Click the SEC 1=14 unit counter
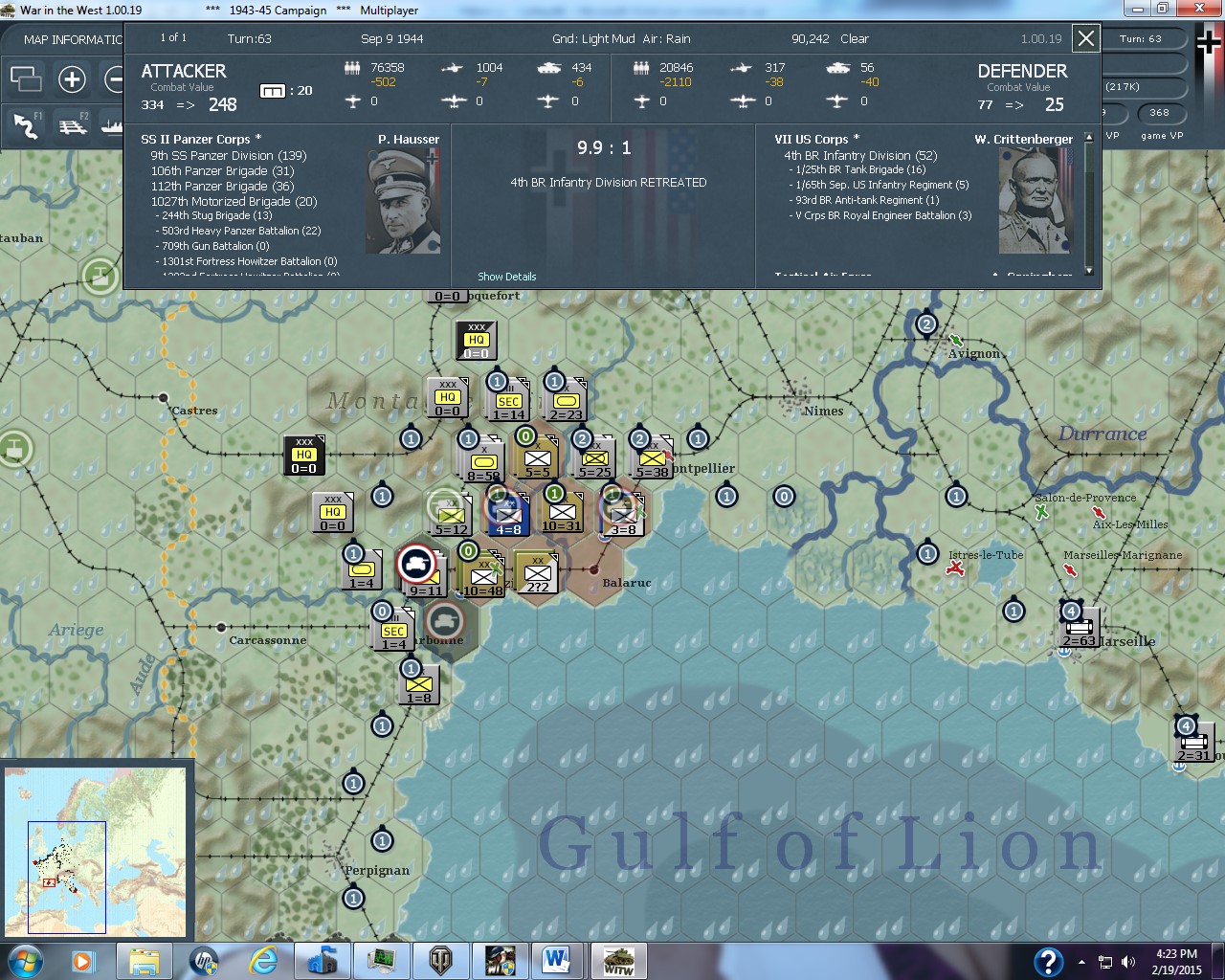Image resolution: width=1225 pixels, height=980 pixels. [x=508, y=402]
